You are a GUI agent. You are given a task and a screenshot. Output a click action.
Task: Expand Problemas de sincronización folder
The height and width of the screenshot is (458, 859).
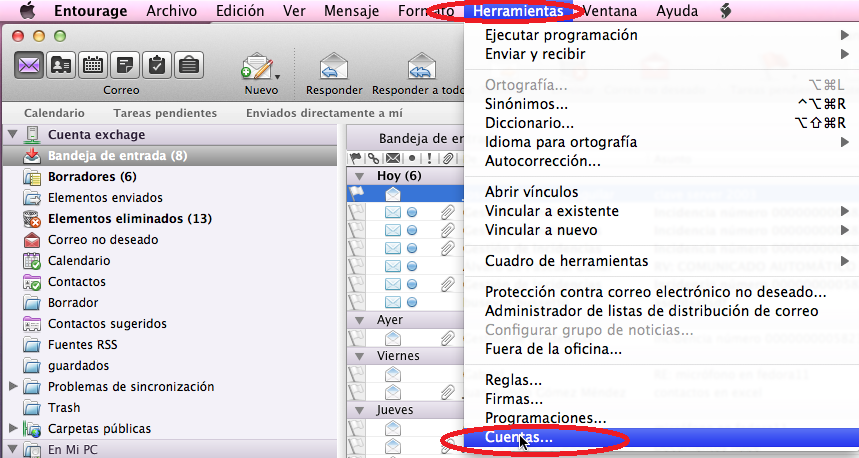coord(13,386)
